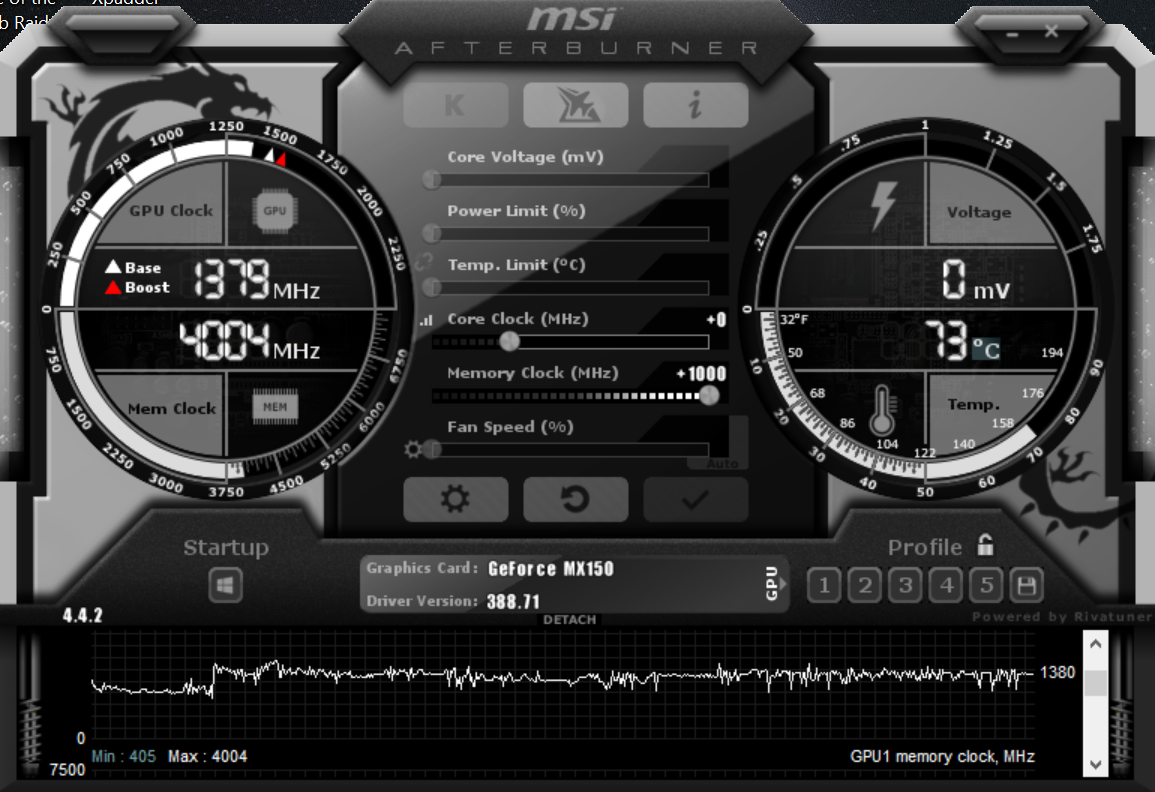Click the lightning bolt voltage icon
Viewport: 1155px width, 792px height.
[x=882, y=206]
